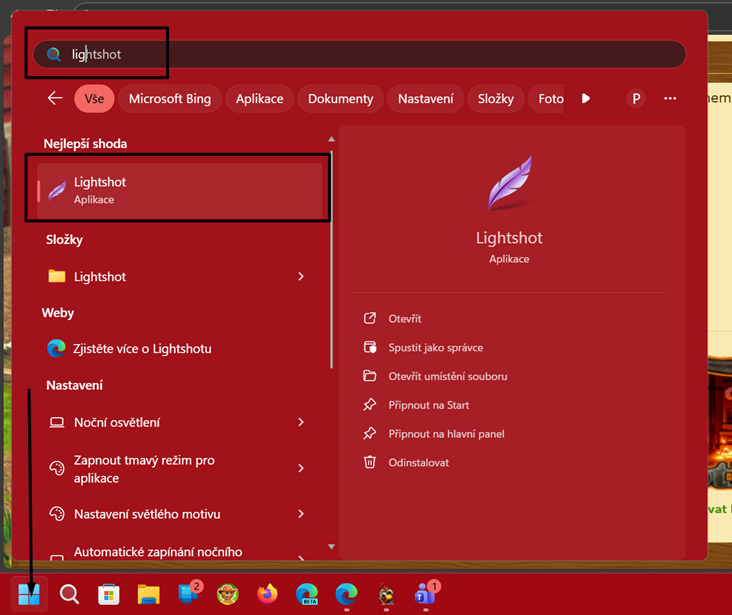Click the shield icon for Spustit jako správce
Image resolution: width=732 pixels, height=615 pixels.
[x=370, y=347]
